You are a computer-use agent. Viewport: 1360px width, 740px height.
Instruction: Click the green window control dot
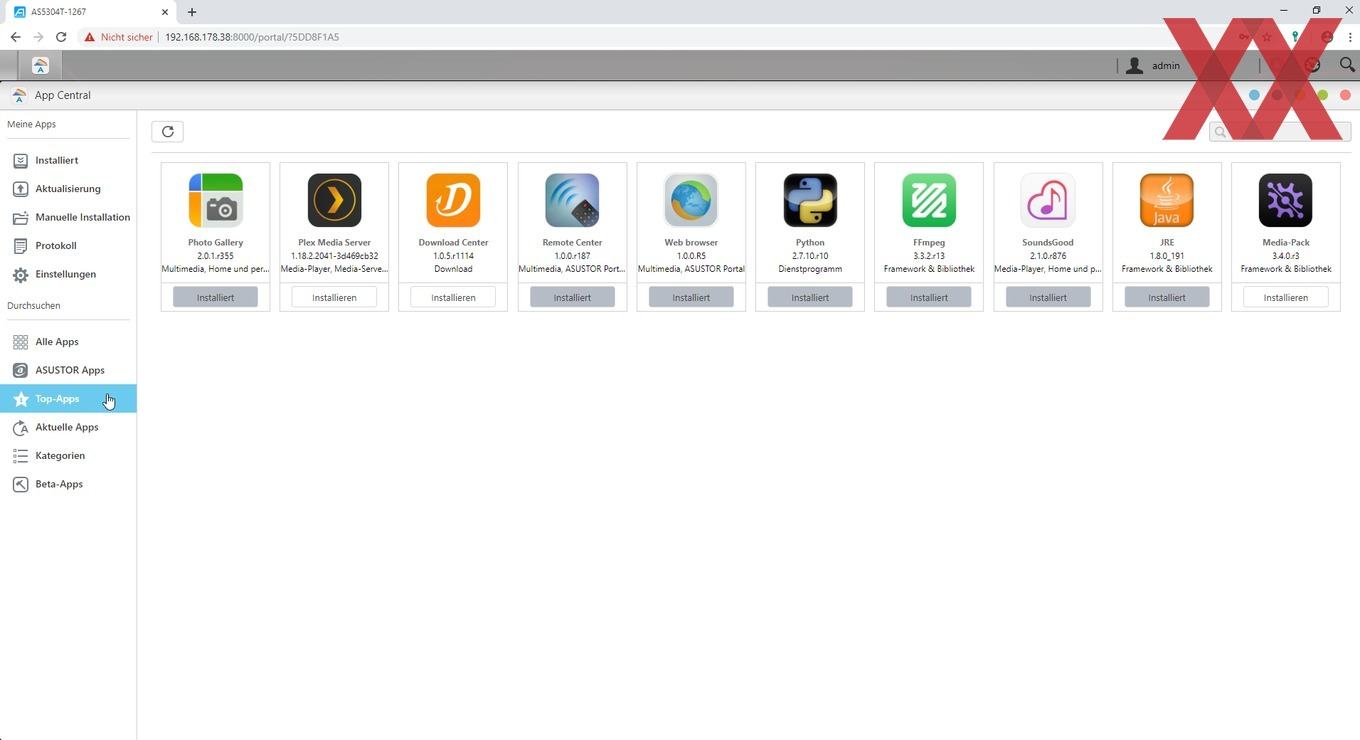[x=1322, y=95]
